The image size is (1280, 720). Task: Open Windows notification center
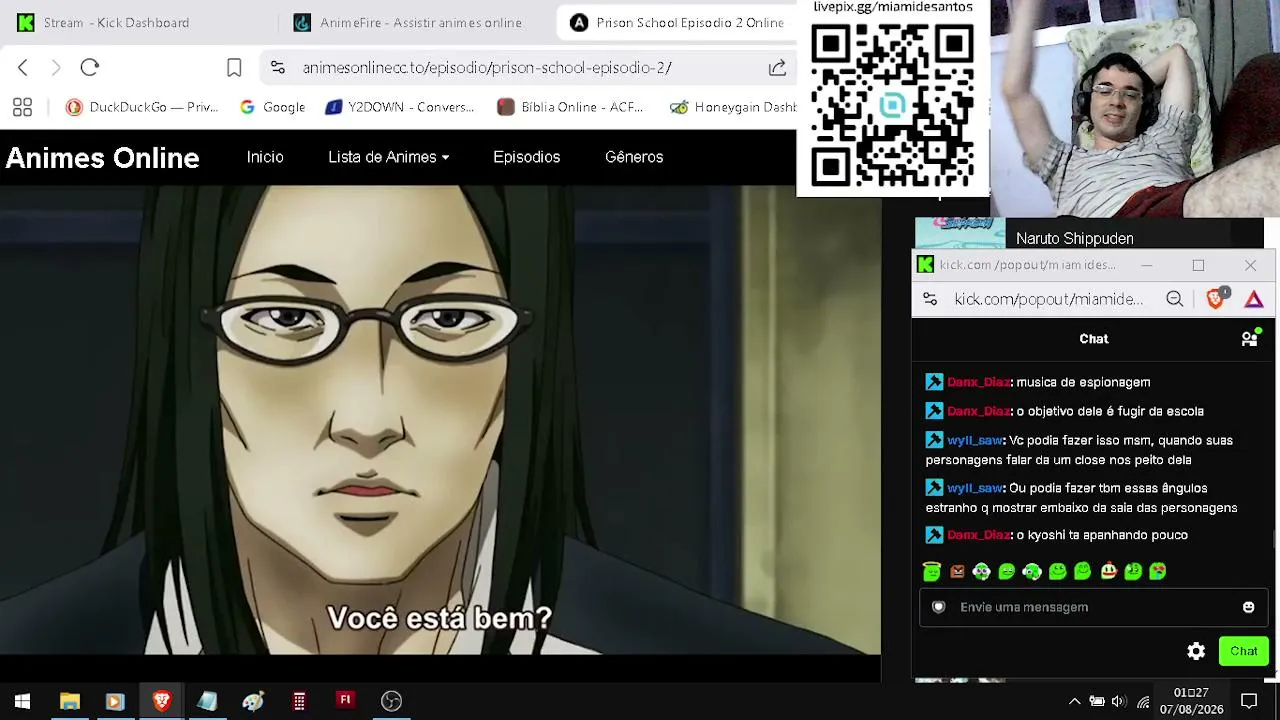[x=1249, y=701]
